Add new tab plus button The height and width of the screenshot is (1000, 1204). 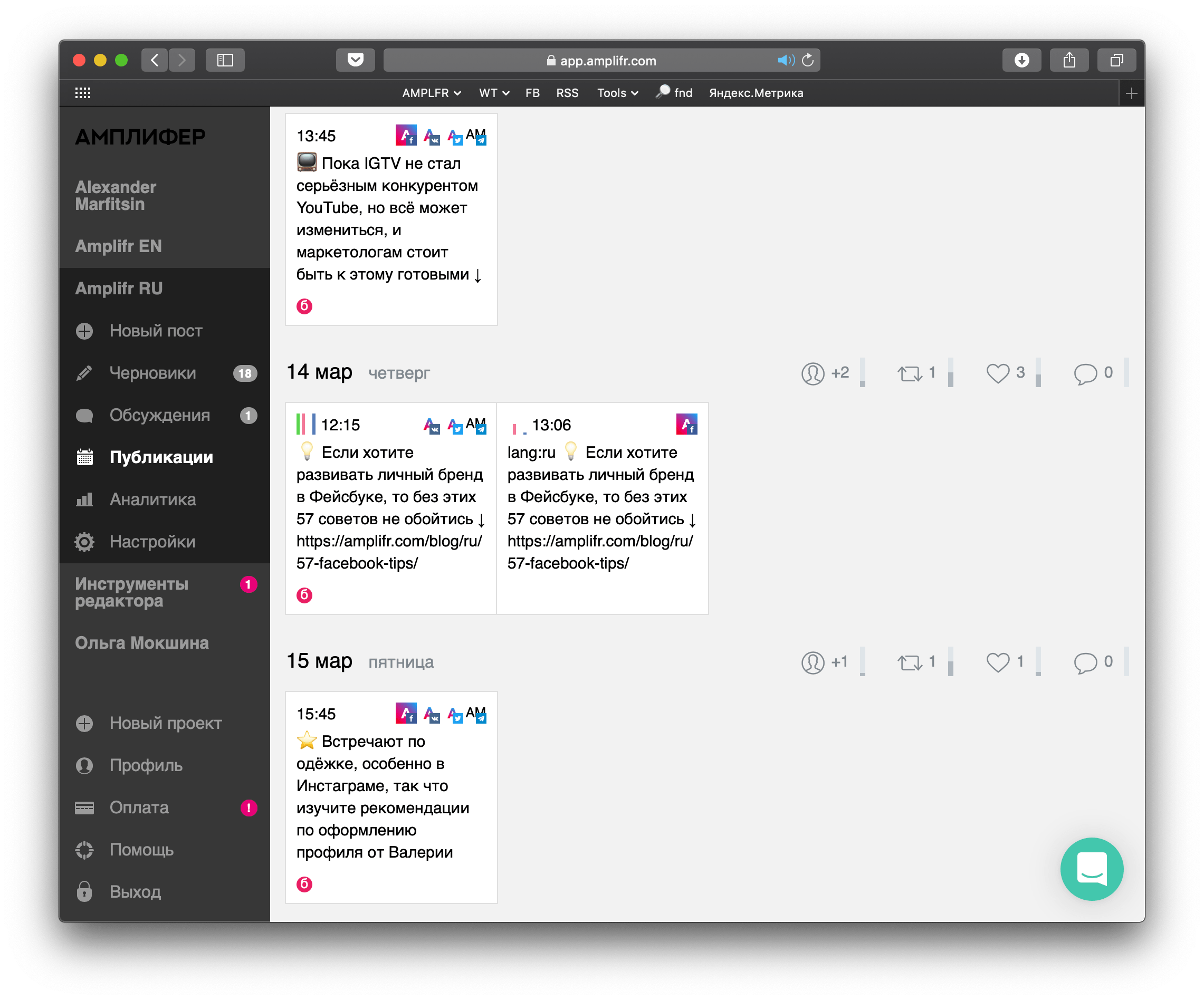[x=1131, y=93]
